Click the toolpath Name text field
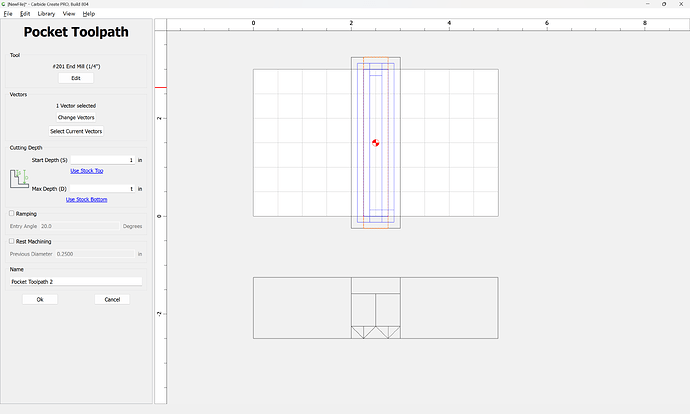Image resolution: width=690 pixels, height=414 pixels. [x=76, y=282]
